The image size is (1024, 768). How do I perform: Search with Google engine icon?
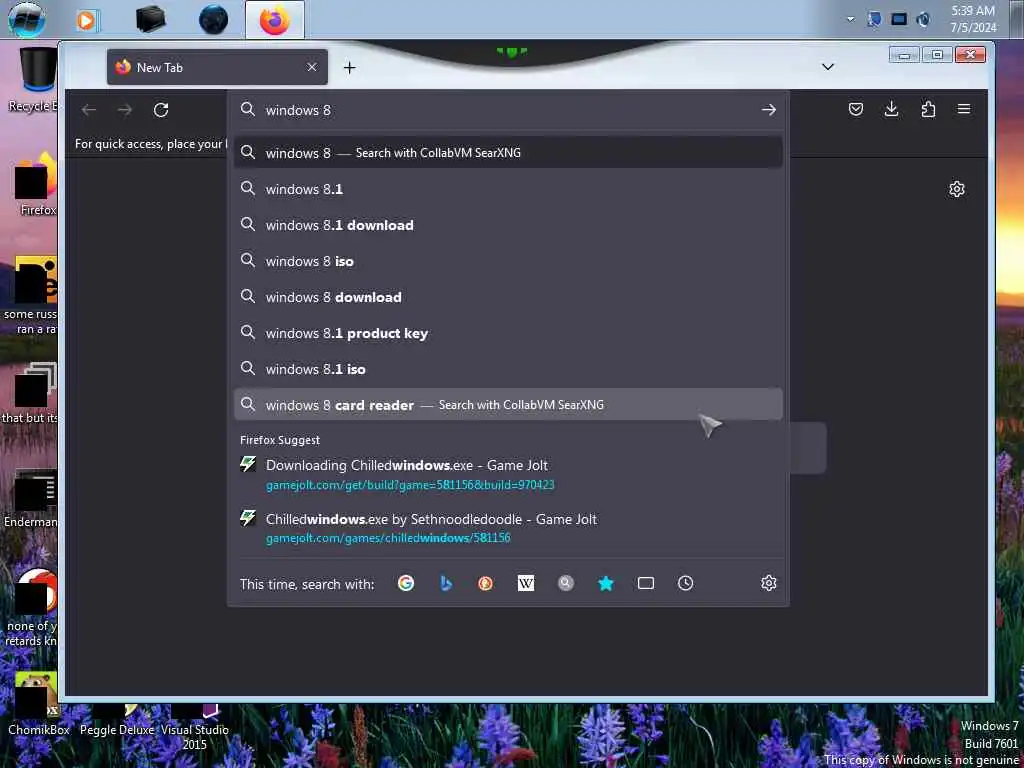point(406,583)
